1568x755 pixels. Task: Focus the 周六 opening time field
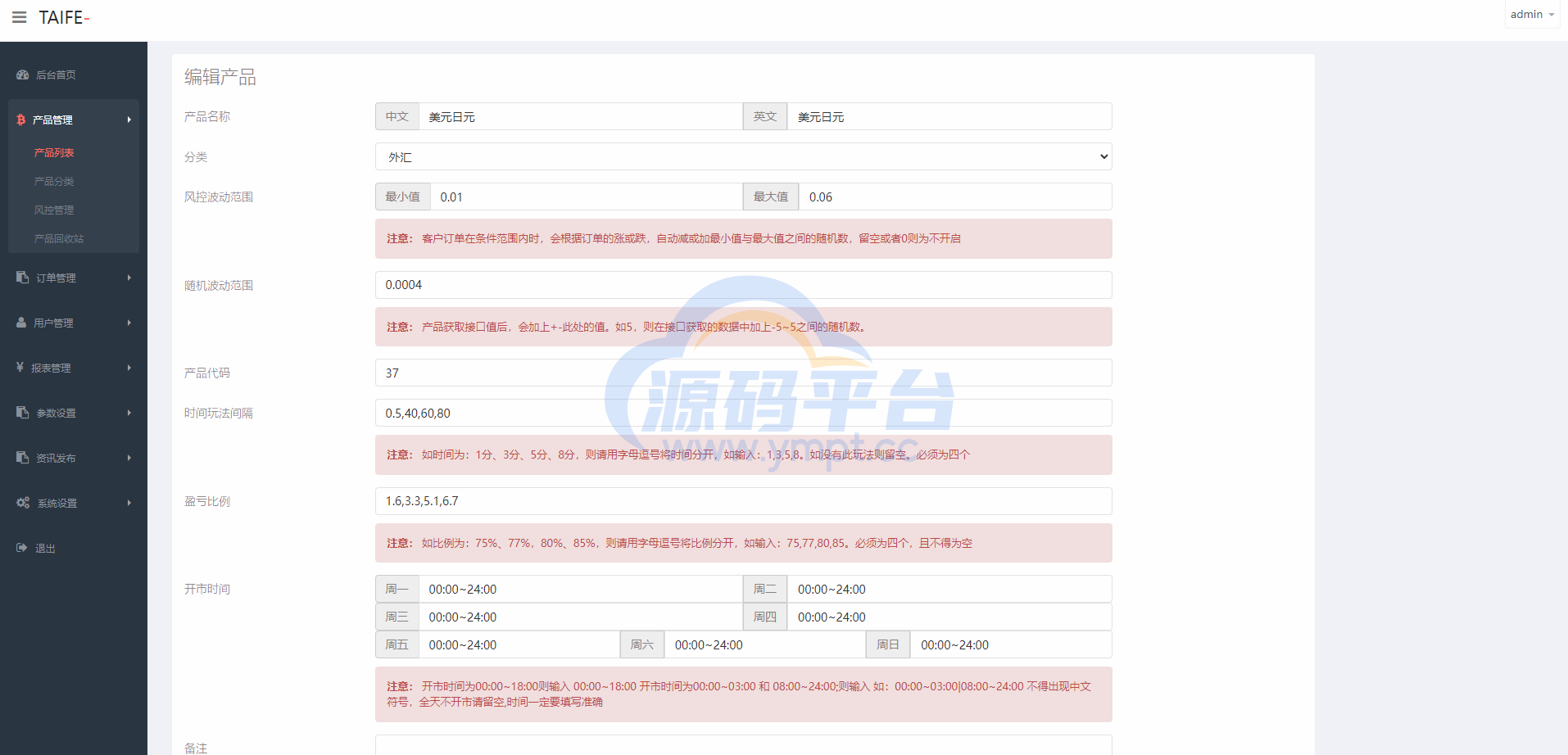tap(764, 644)
